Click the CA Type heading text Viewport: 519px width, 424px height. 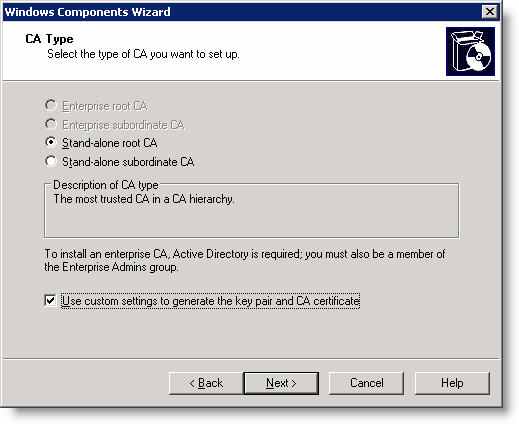pos(49,39)
